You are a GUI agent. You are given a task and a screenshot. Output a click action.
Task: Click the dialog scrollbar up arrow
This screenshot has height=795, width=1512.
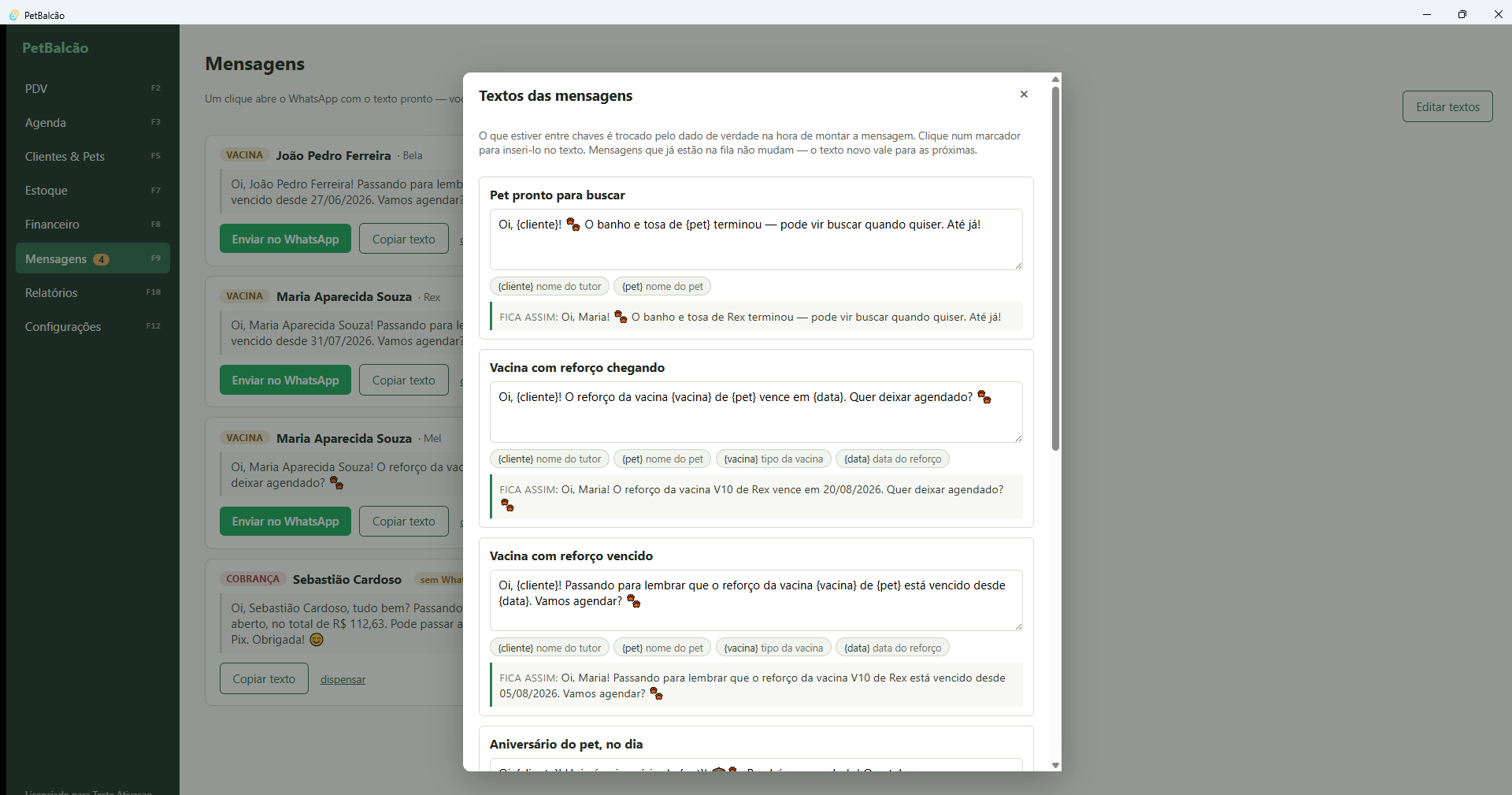click(1055, 79)
